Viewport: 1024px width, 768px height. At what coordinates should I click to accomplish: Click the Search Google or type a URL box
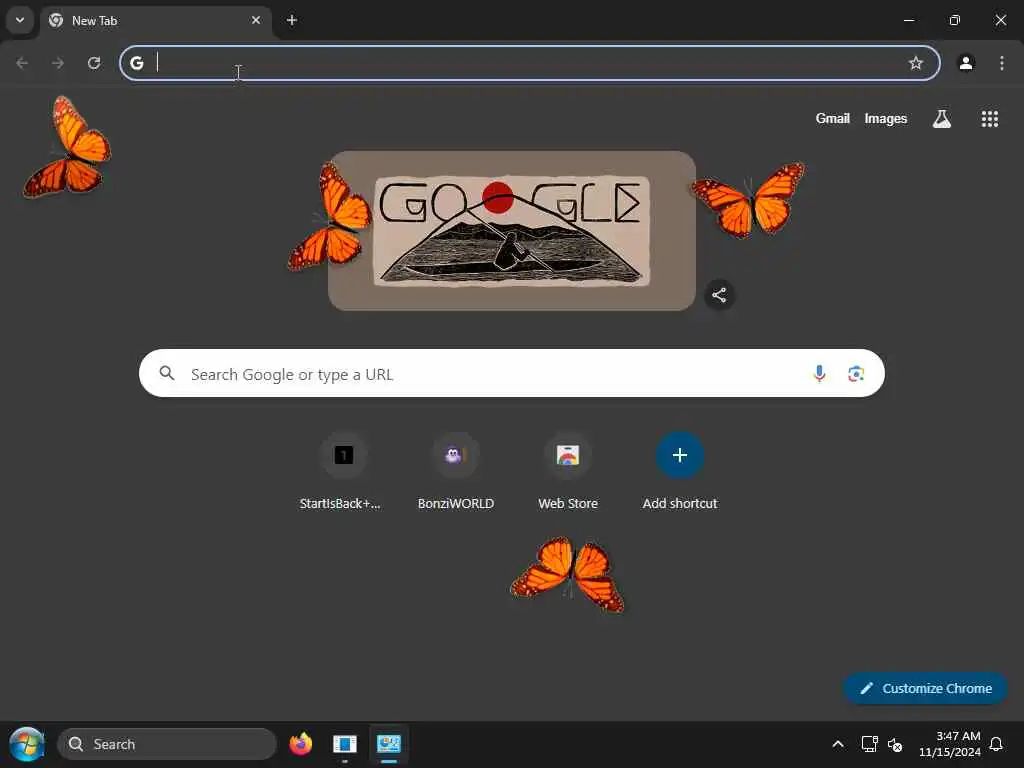[511, 374]
